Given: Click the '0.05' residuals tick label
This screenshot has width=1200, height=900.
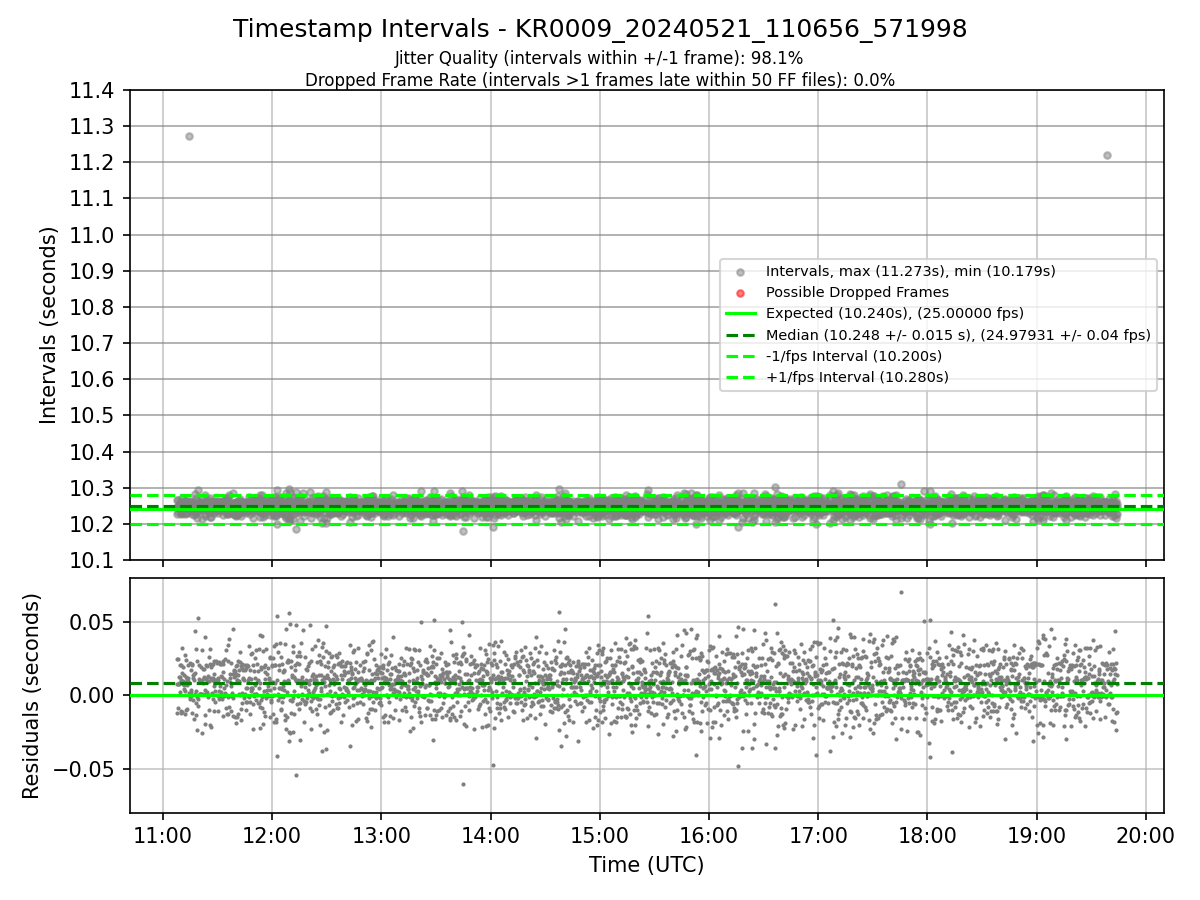Looking at the screenshot, I should click(92, 622).
